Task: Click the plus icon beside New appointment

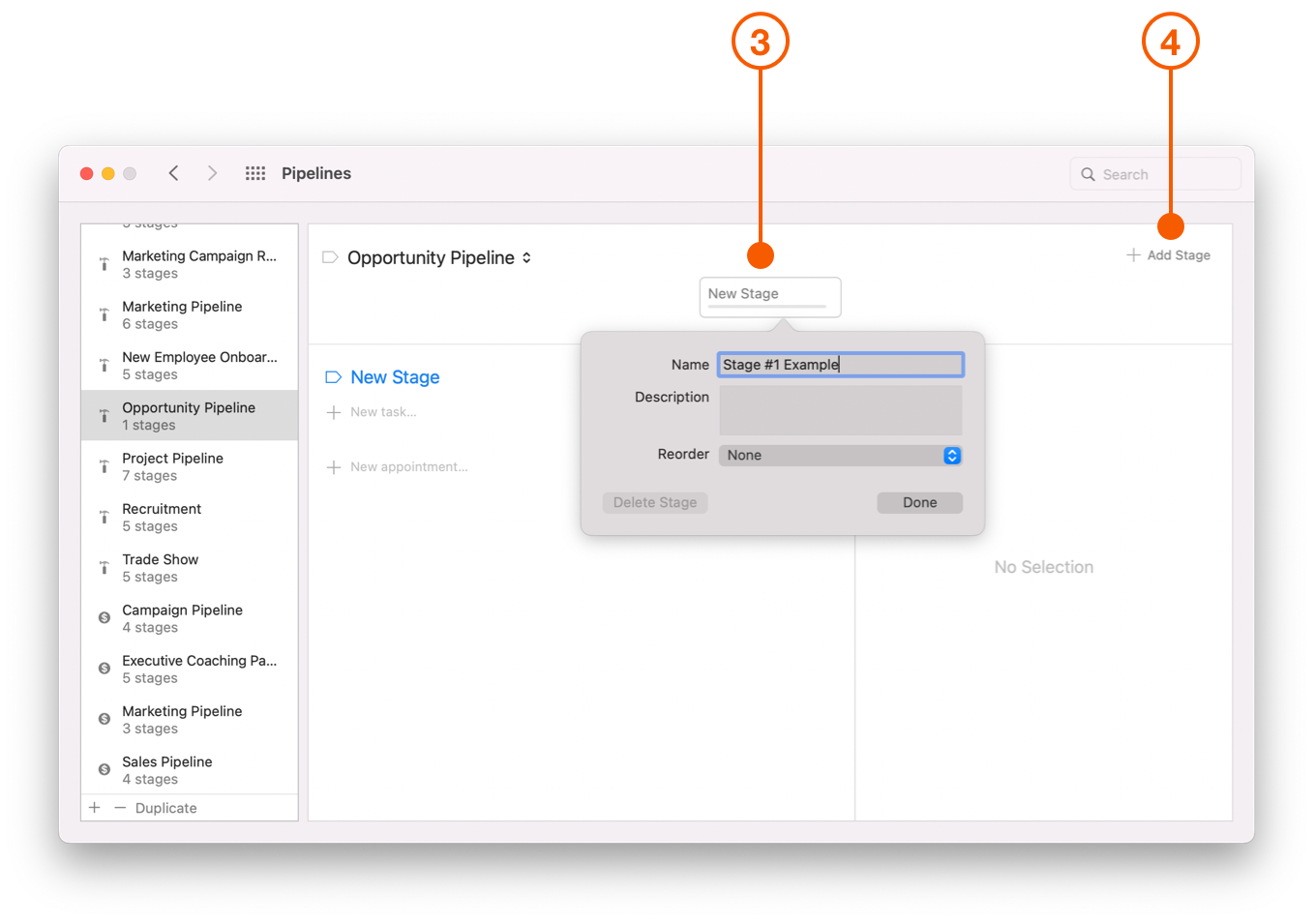Action: point(333,466)
